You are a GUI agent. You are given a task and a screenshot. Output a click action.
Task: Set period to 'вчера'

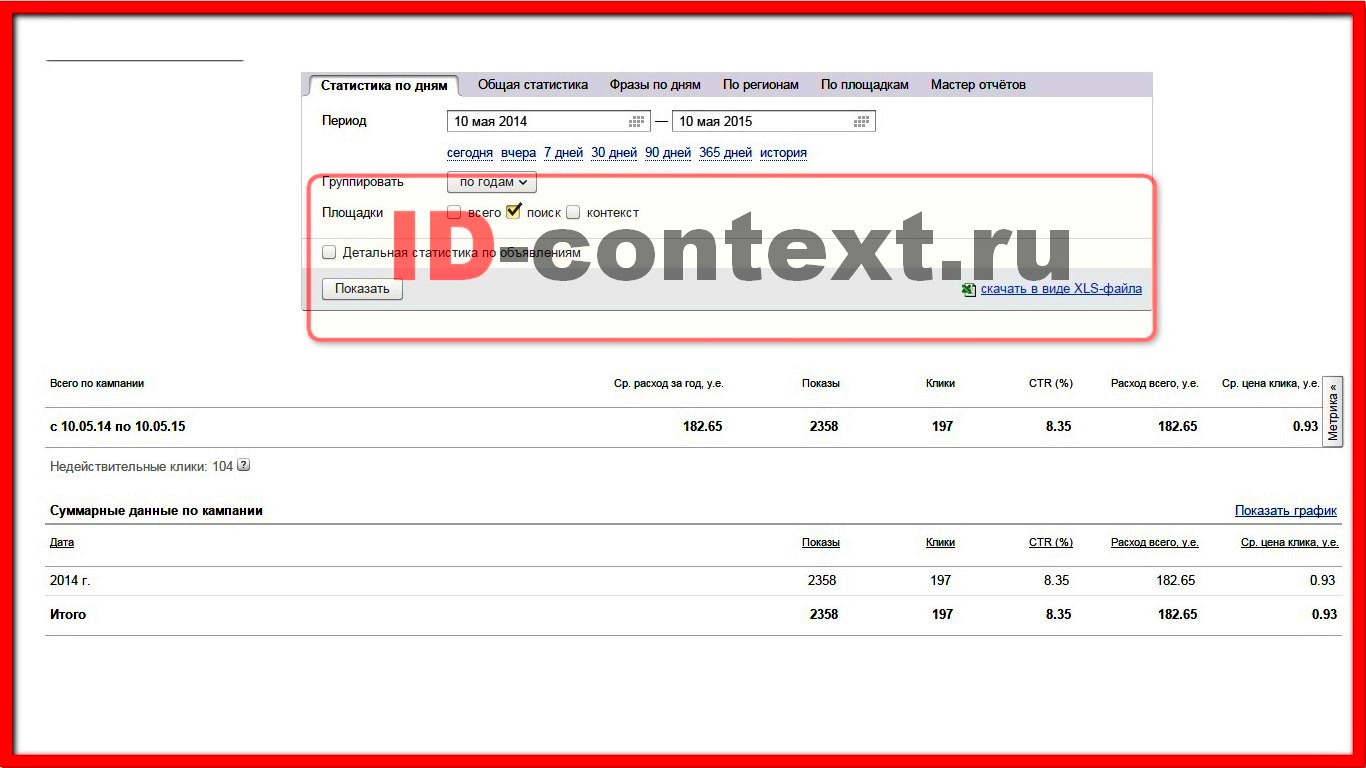[519, 153]
